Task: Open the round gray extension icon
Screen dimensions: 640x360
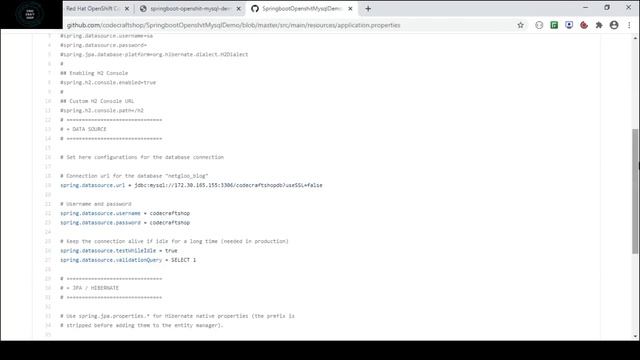Action: [x=539, y=25]
